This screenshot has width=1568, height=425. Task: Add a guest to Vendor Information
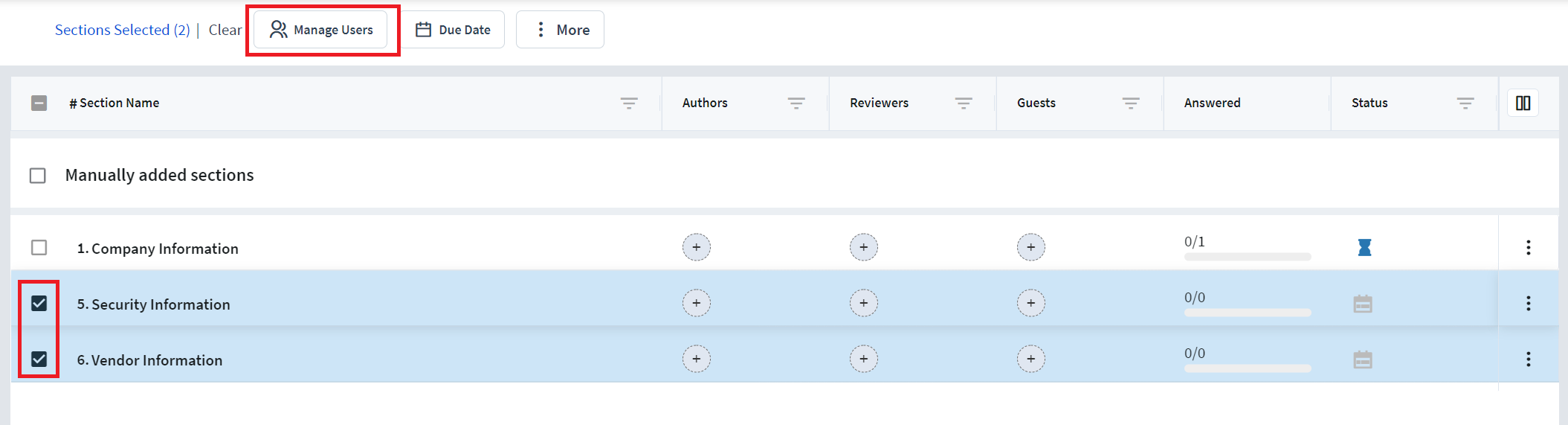point(1031,359)
